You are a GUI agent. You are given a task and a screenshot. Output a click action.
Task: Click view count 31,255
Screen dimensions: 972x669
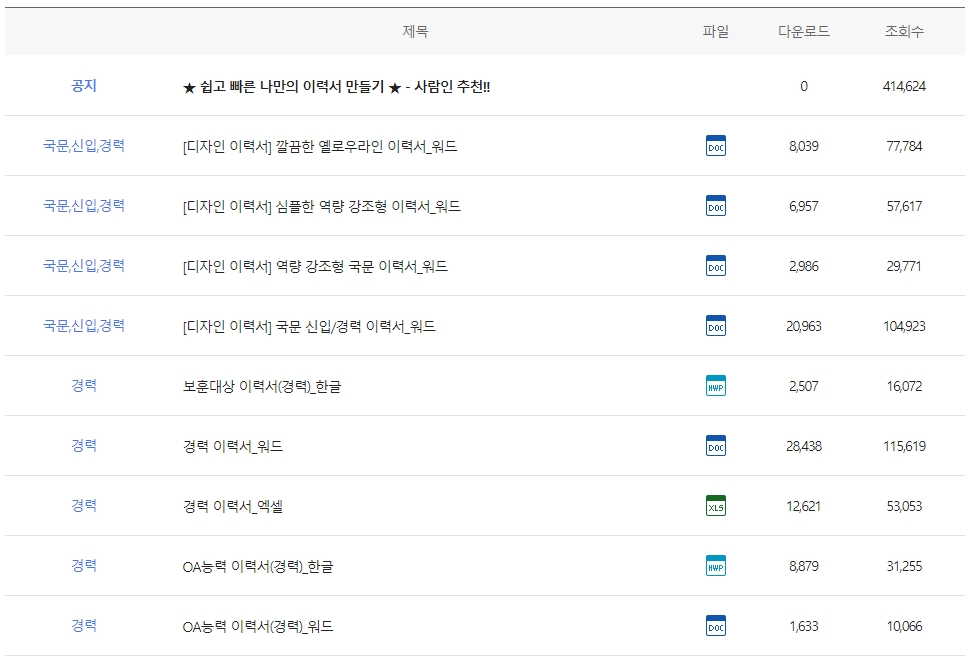click(904, 567)
